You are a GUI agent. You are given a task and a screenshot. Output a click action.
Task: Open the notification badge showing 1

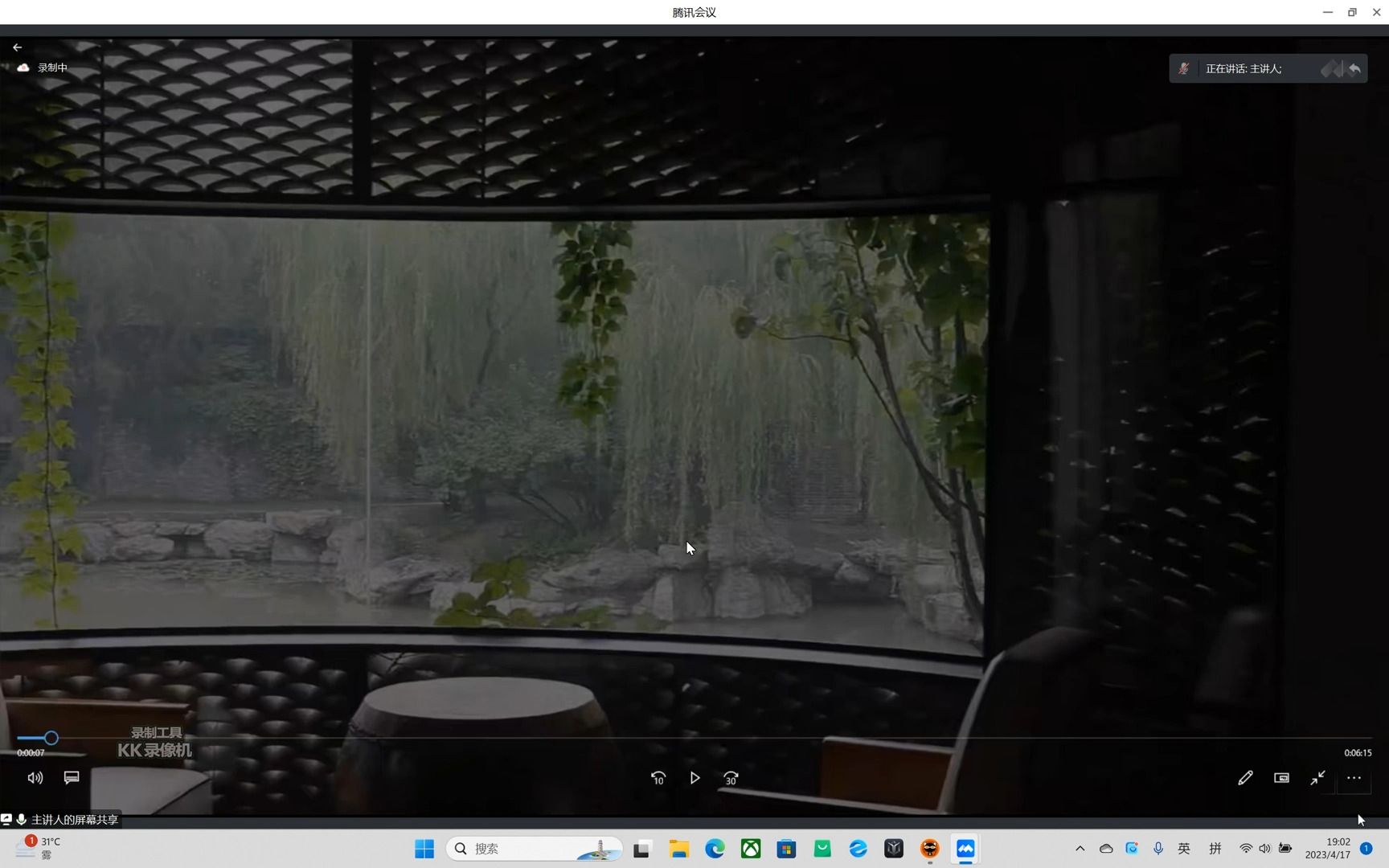(1366, 849)
